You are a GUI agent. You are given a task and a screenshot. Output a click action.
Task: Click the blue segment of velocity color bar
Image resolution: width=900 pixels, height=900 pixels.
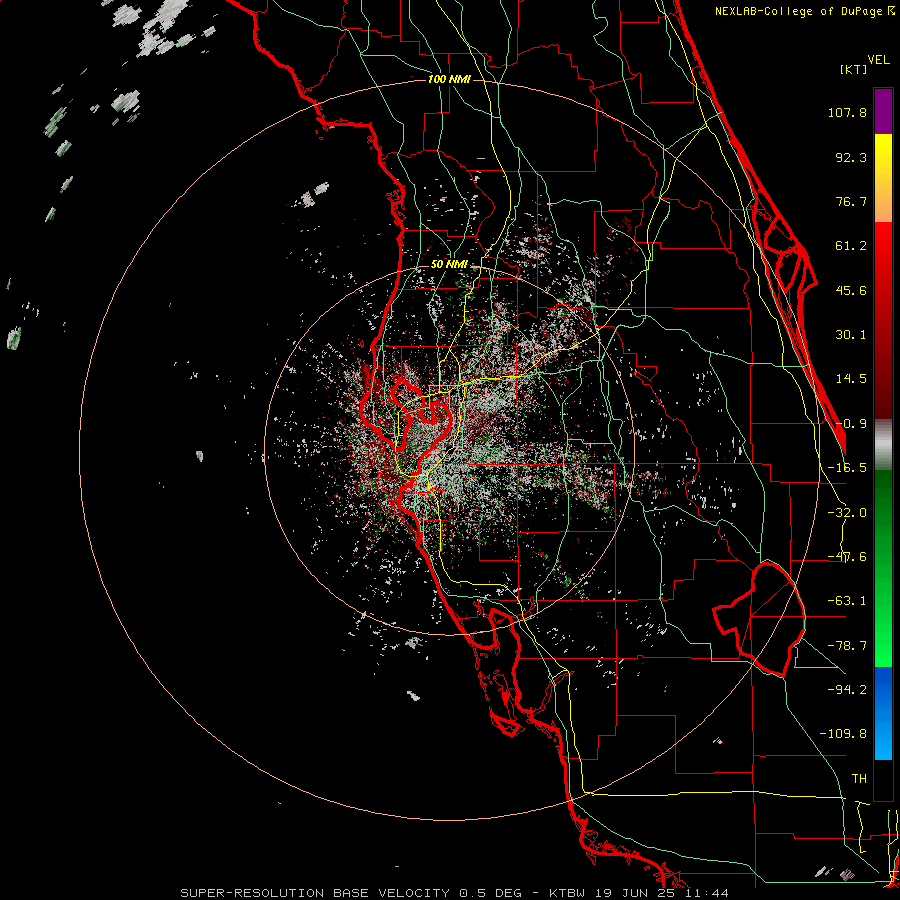pos(883,713)
